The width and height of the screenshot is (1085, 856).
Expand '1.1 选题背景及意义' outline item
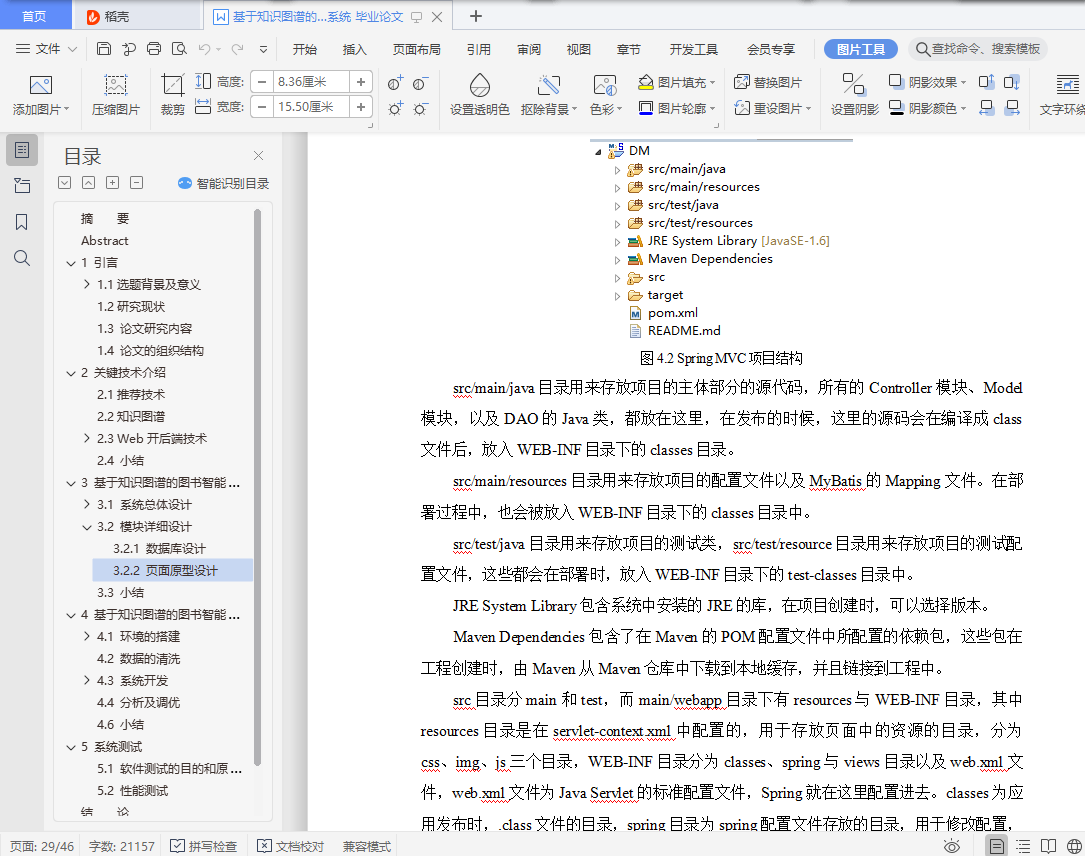[x=86, y=284]
